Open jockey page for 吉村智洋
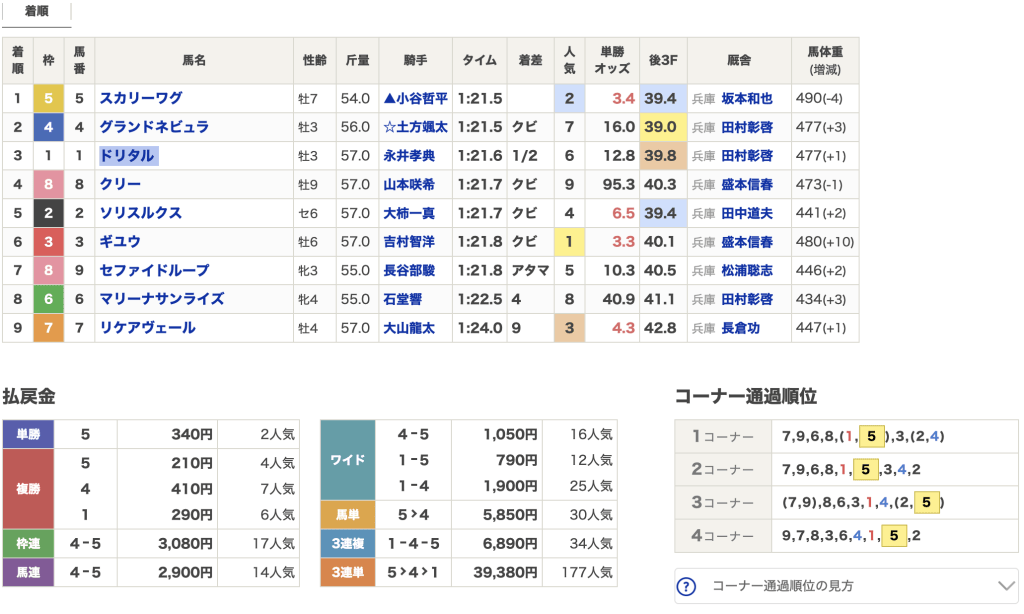 [x=409, y=242]
